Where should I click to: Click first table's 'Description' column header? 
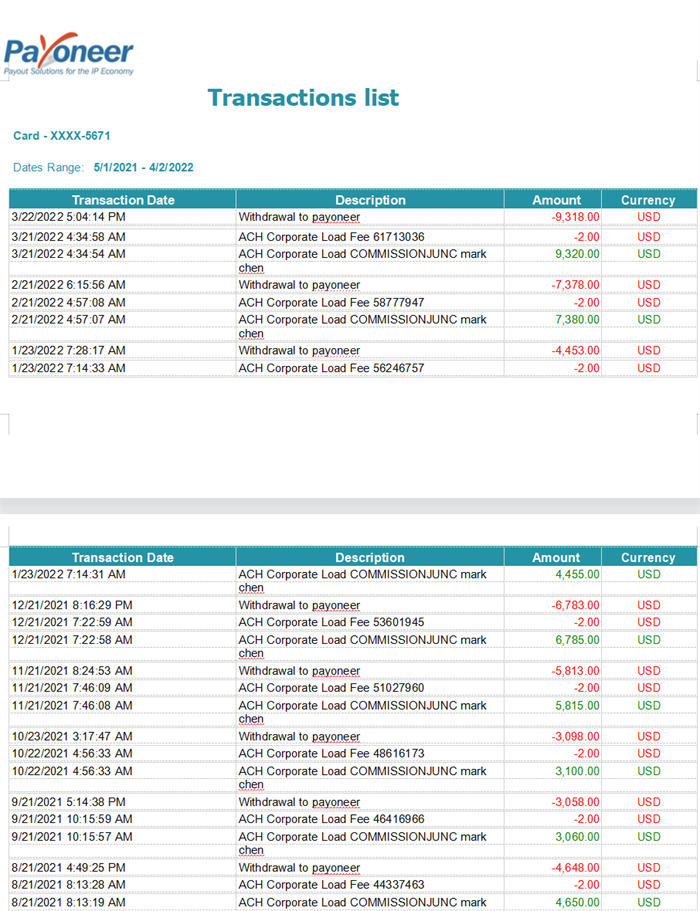point(370,200)
